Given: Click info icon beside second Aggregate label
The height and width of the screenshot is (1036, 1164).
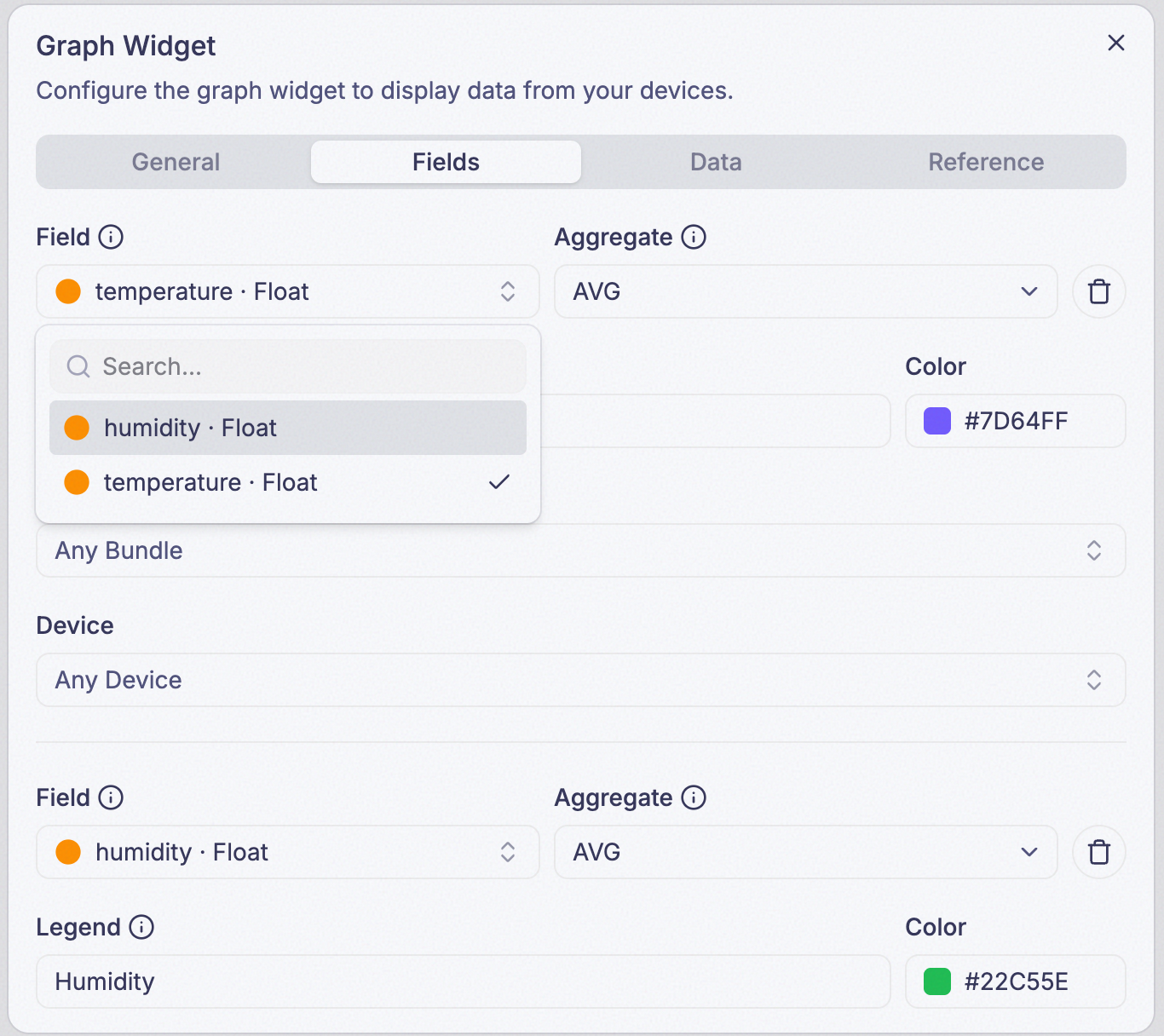Looking at the screenshot, I should 694,797.
